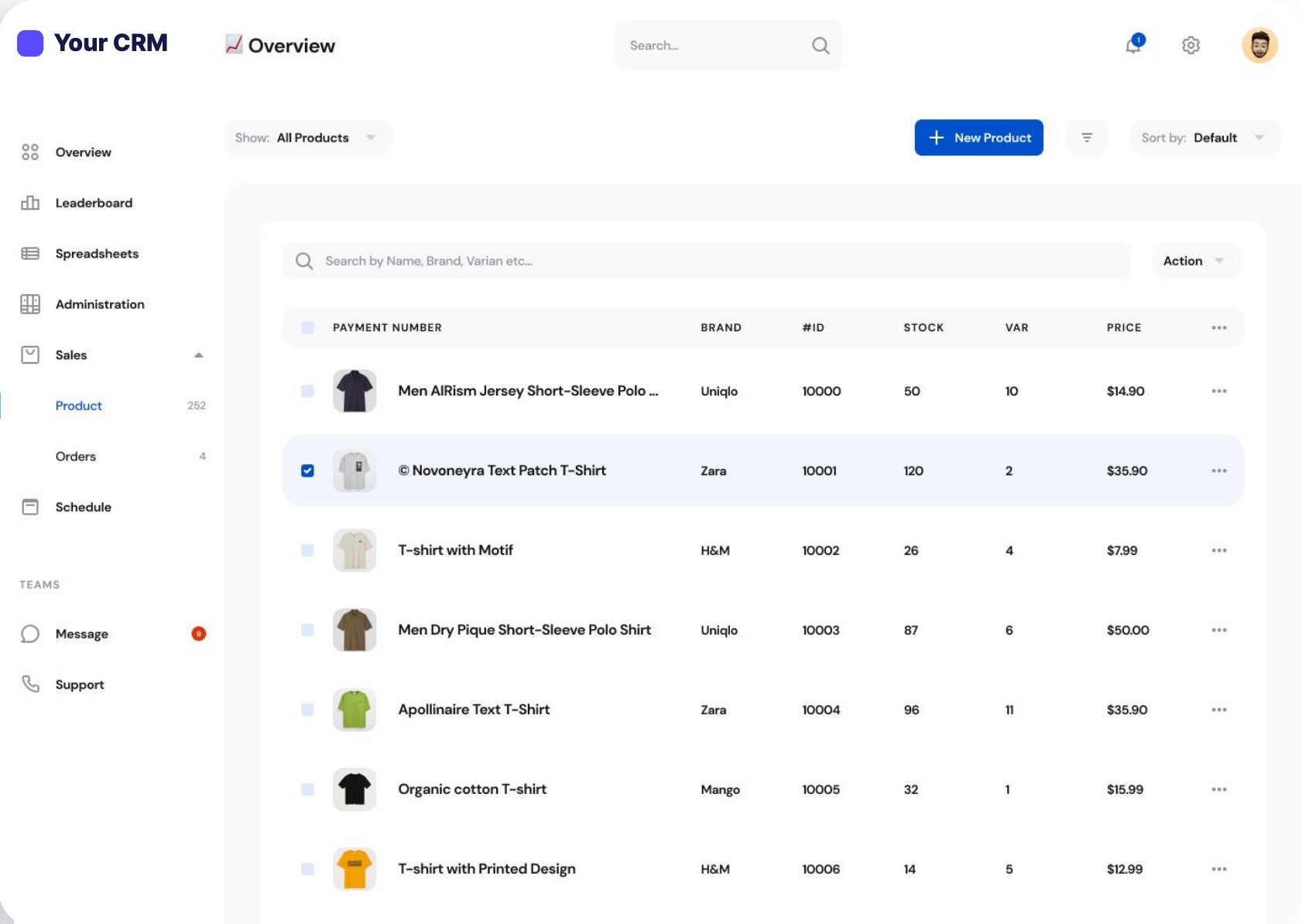Click the STOCK column header

point(923,327)
